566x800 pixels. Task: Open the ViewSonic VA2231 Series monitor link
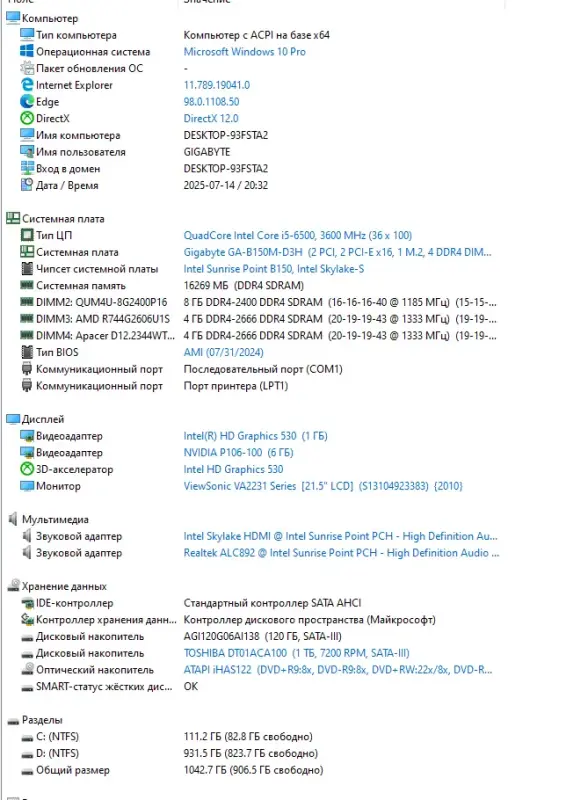coord(323,486)
